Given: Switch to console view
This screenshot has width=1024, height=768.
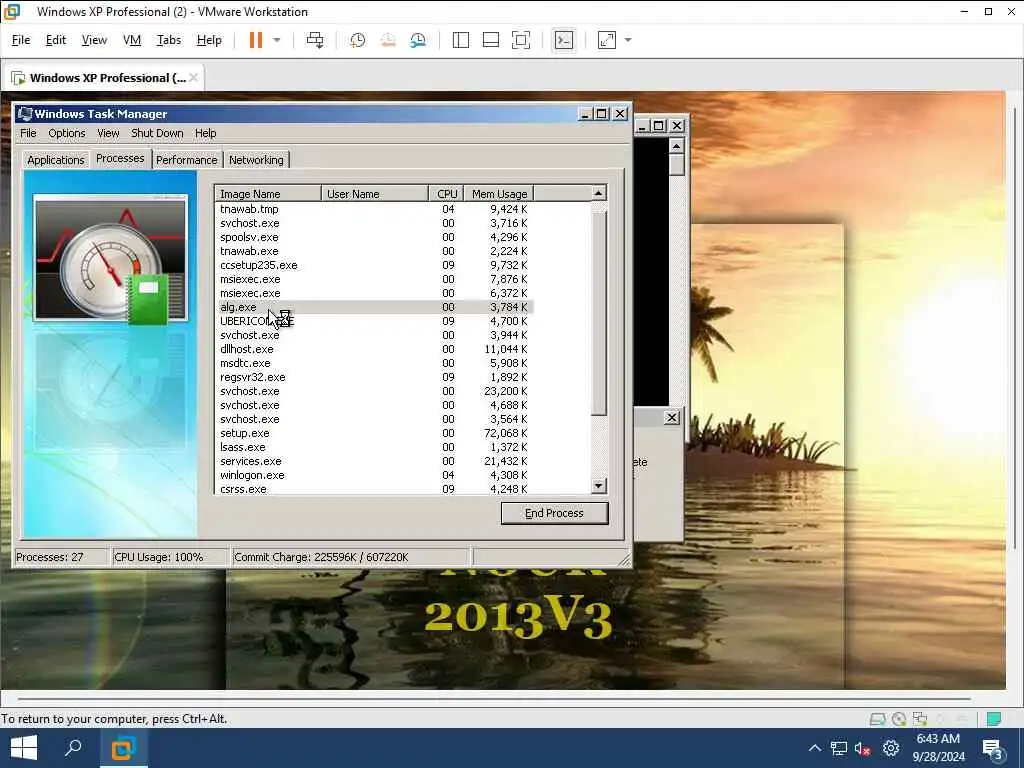Looking at the screenshot, I should pyautogui.click(x=564, y=40).
